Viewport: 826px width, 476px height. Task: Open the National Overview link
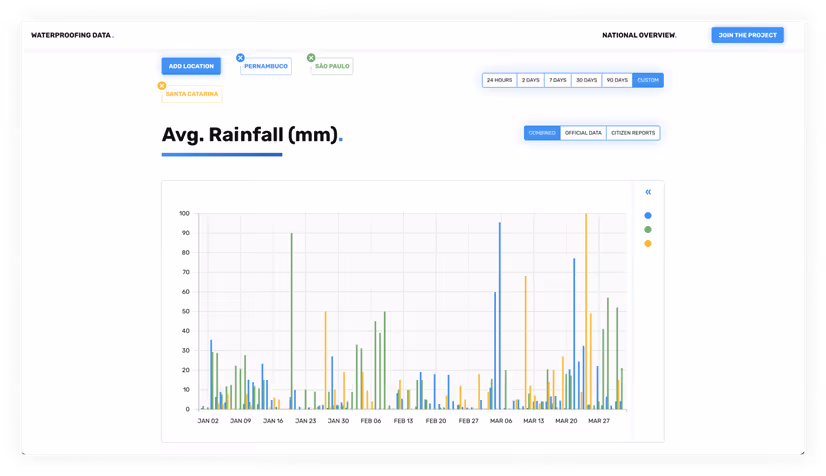(639, 35)
